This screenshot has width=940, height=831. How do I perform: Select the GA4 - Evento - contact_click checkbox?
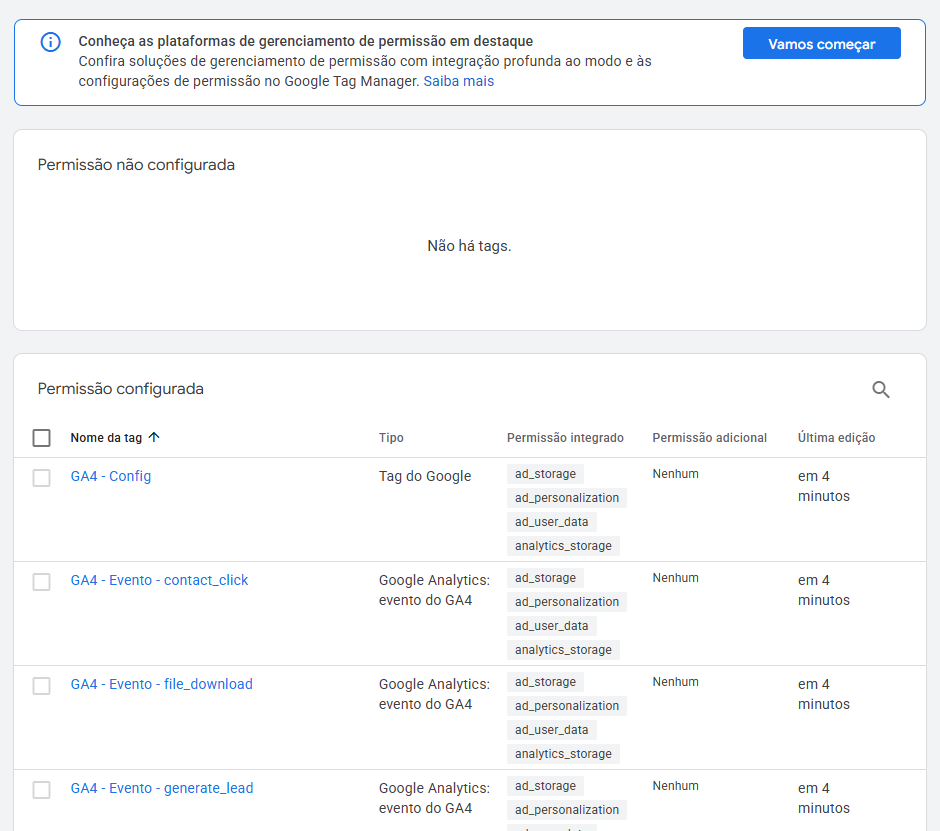(x=41, y=582)
